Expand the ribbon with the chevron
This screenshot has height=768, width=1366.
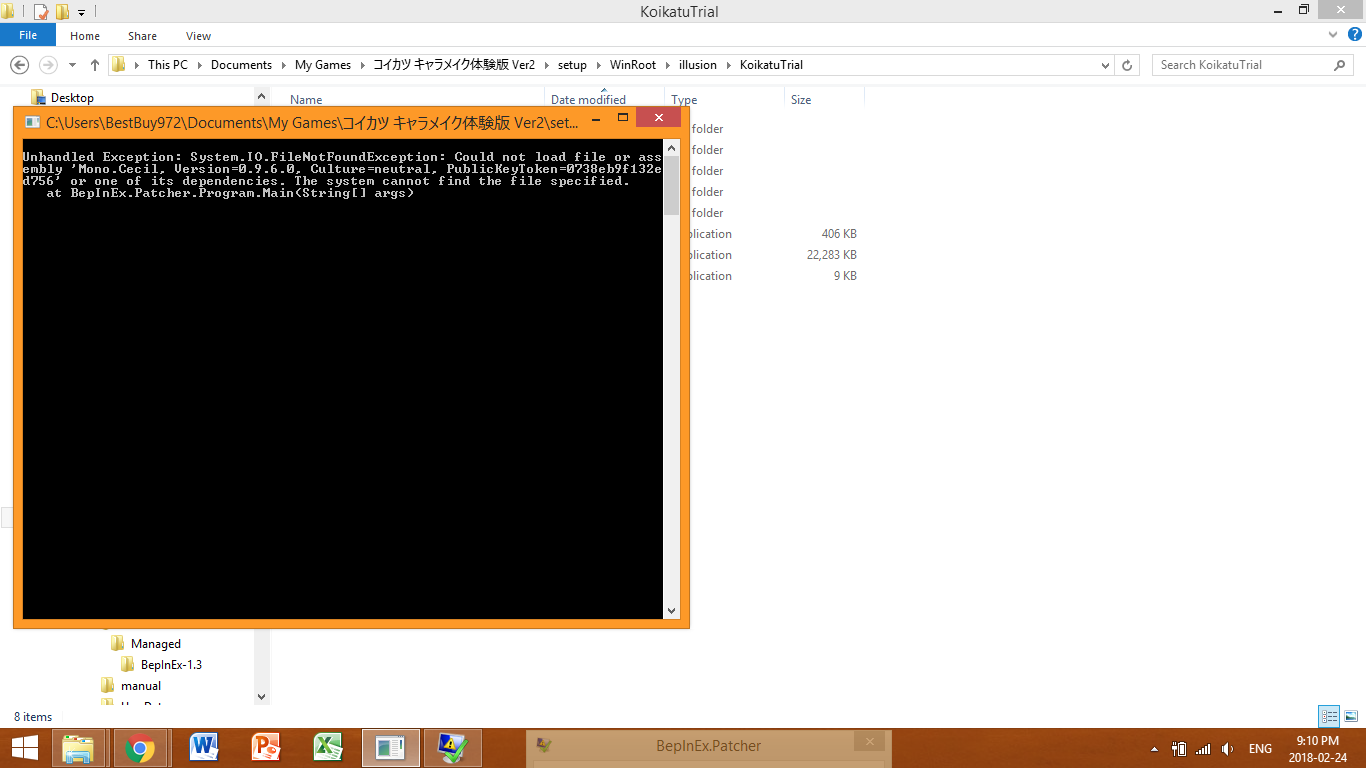tap(1333, 35)
